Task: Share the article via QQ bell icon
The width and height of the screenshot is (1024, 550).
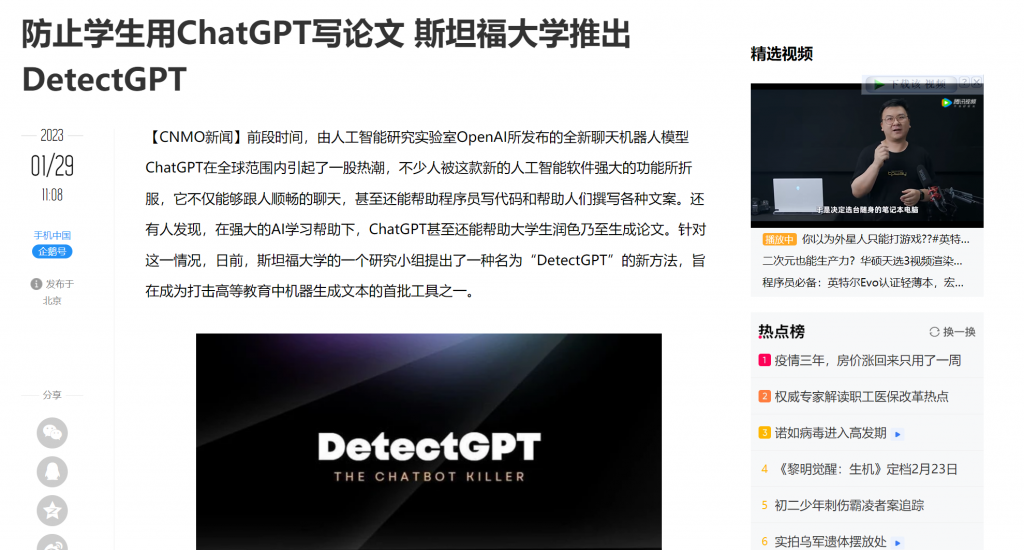Action: tap(52, 472)
